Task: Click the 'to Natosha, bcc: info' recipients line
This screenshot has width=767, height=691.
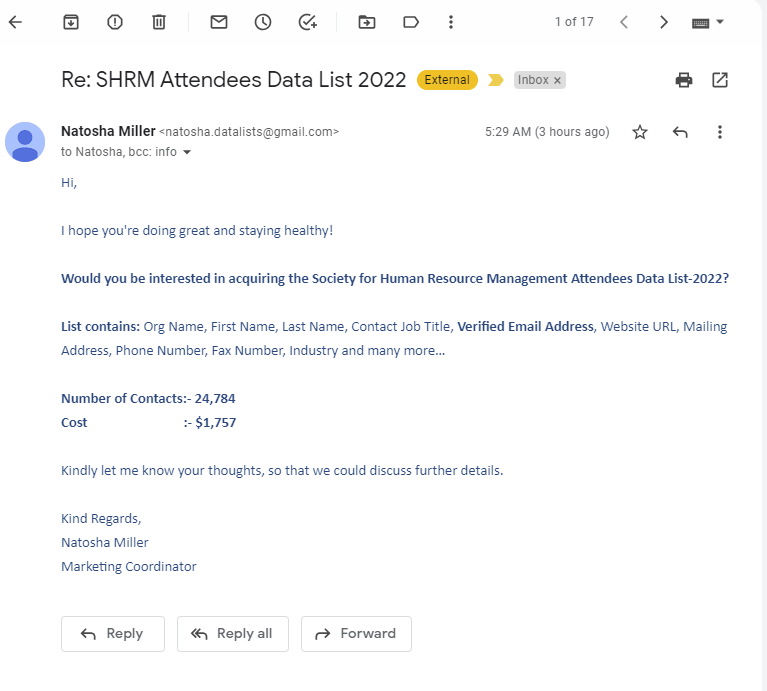Action: [119, 152]
